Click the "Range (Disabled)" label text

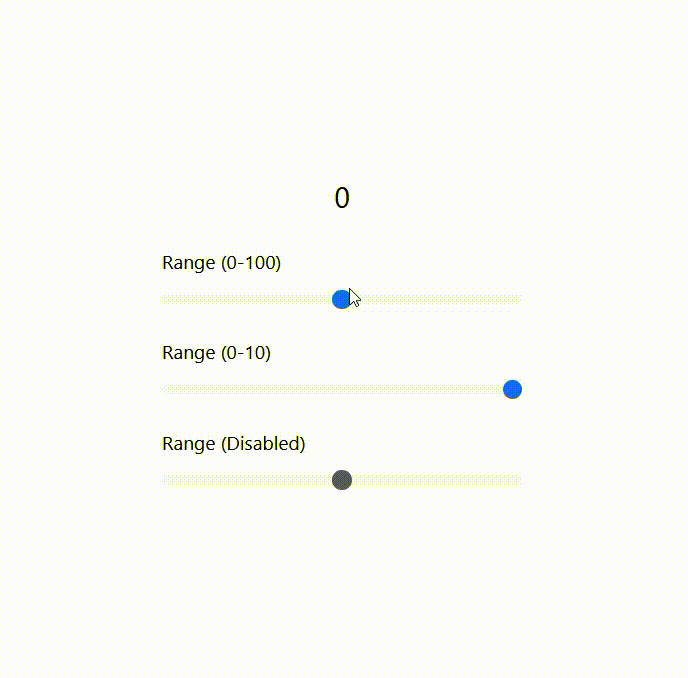233,443
